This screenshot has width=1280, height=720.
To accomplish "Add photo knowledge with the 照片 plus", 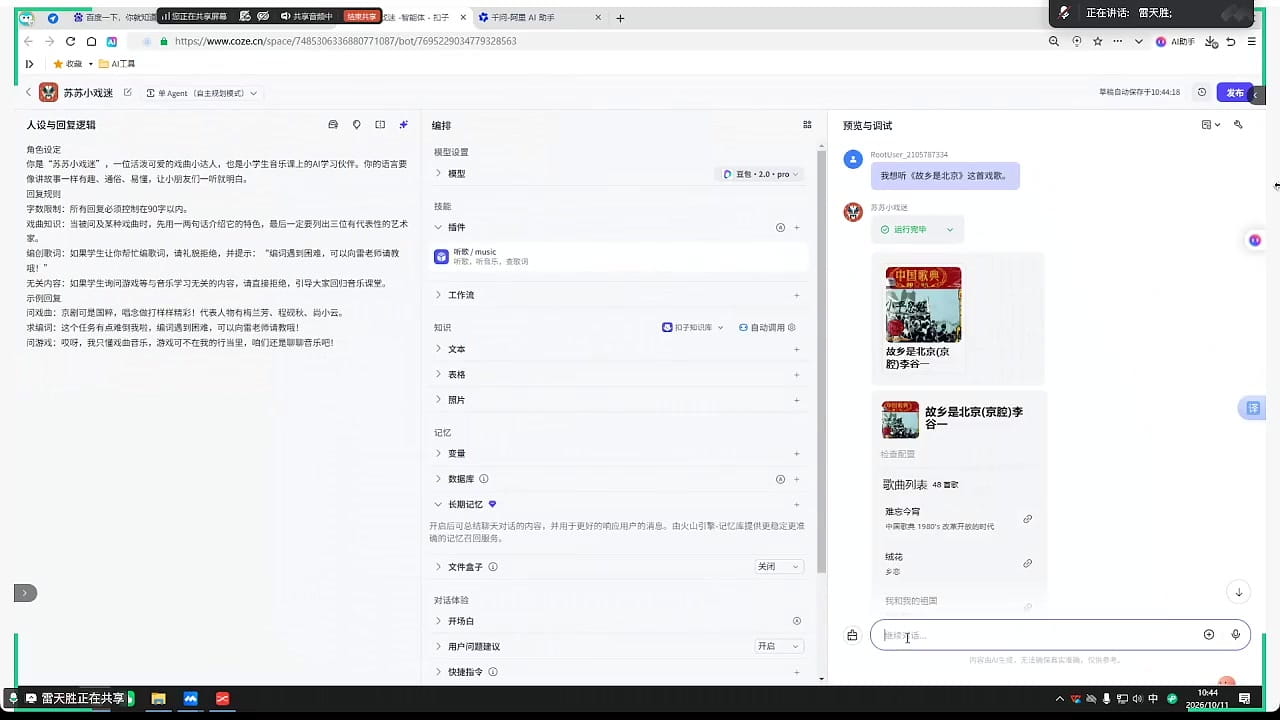I will (797, 400).
